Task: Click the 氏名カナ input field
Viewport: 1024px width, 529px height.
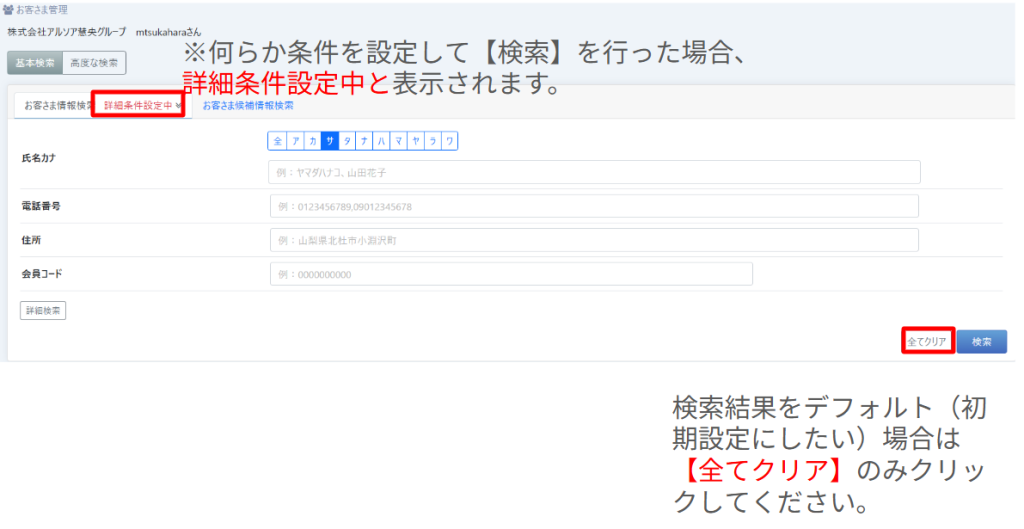Action: [x=594, y=172]
